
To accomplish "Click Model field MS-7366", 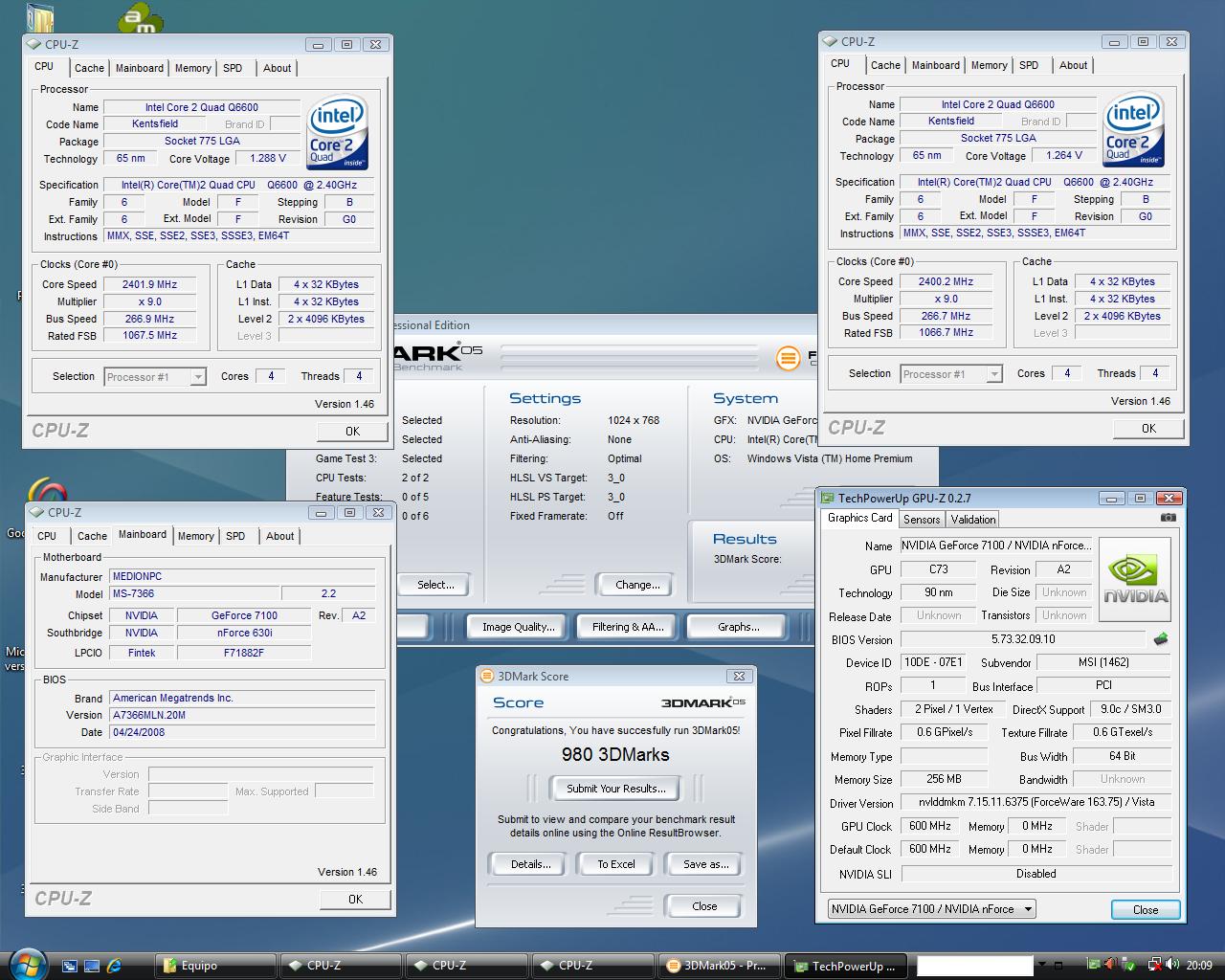I will point(193,593).
